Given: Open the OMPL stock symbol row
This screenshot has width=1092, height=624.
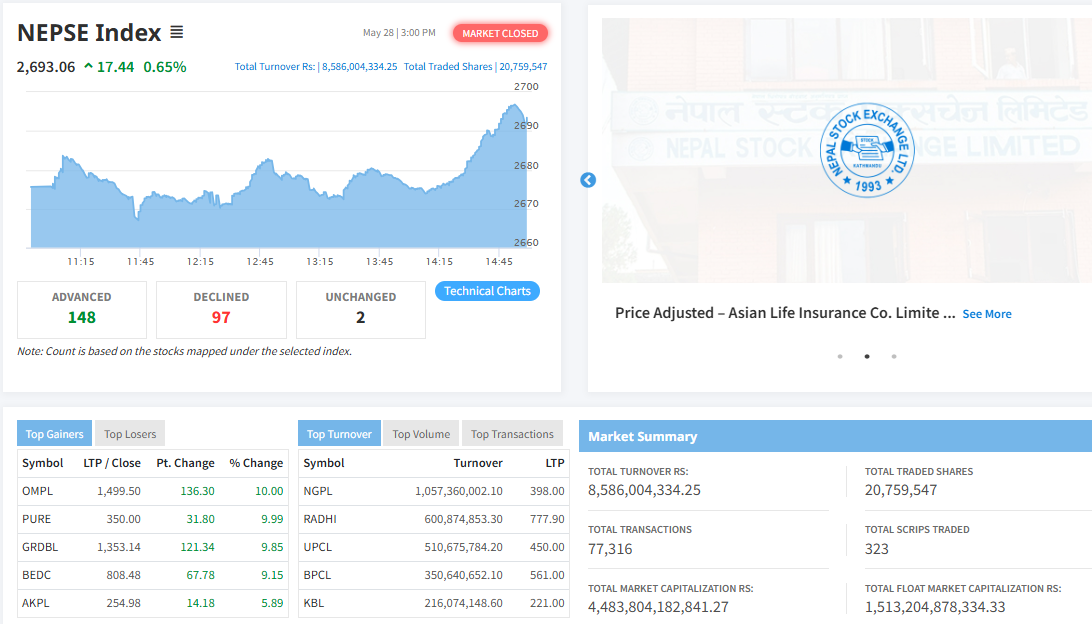Looking at the screenshot, I should click(37, 491).
